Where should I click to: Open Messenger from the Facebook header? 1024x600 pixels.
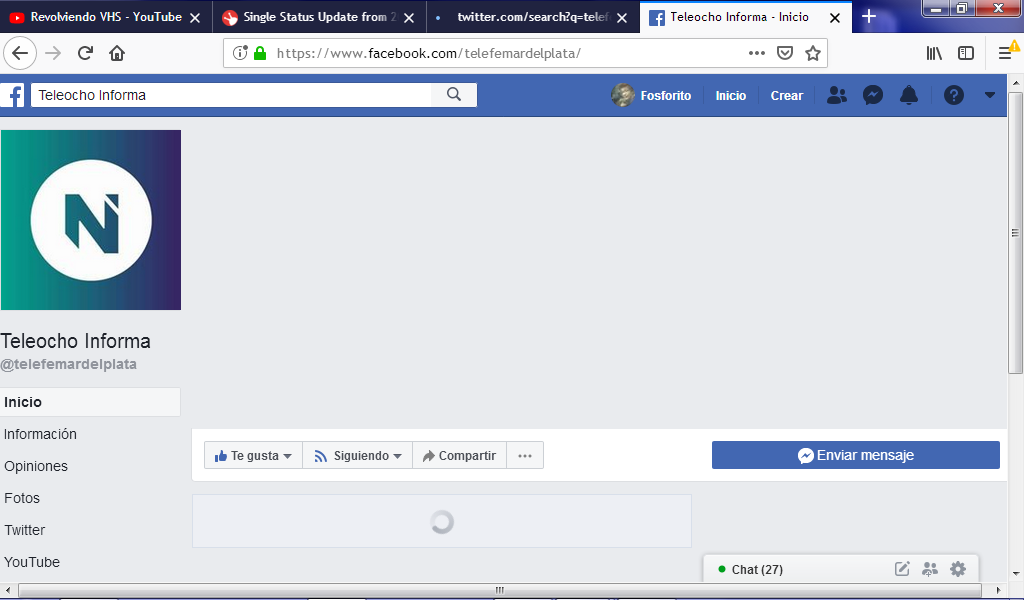872,95
